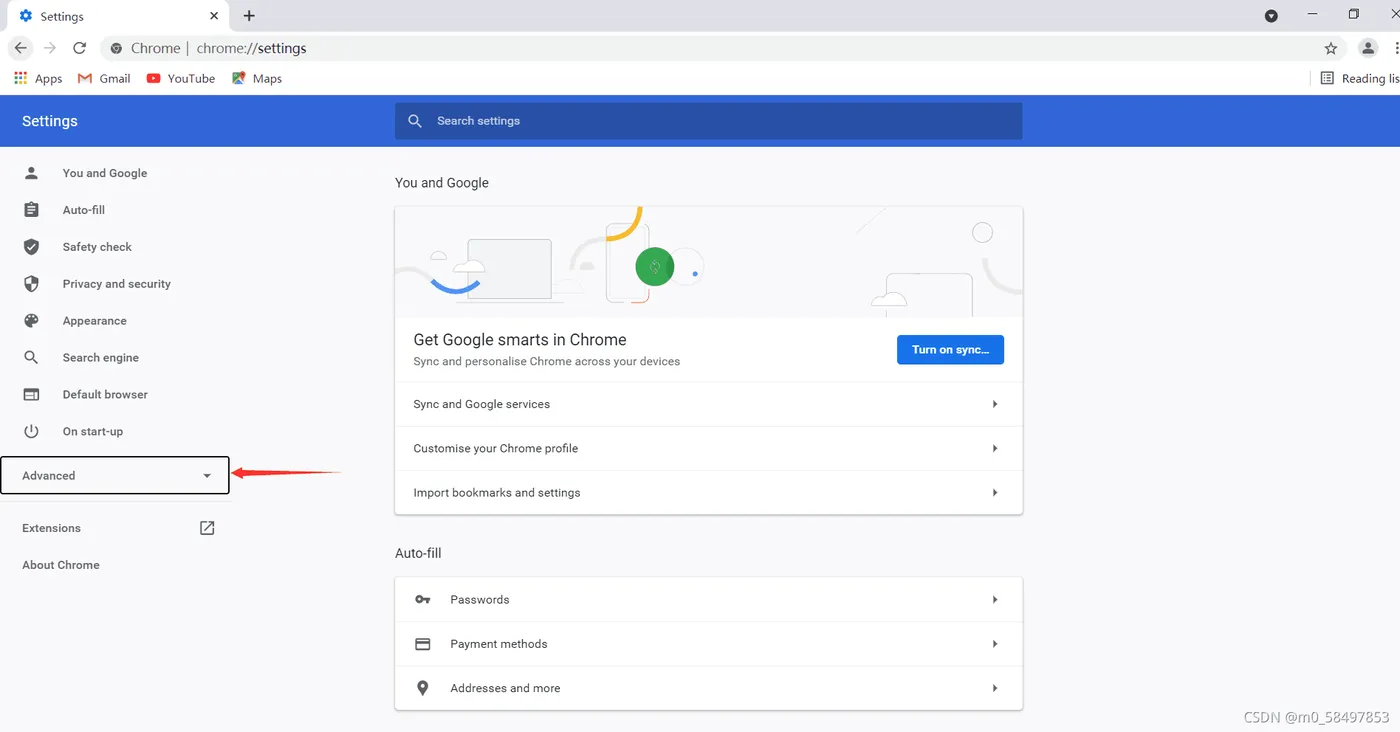Click the Payment methods card icon
The image size is (1400, 732).
423,644
